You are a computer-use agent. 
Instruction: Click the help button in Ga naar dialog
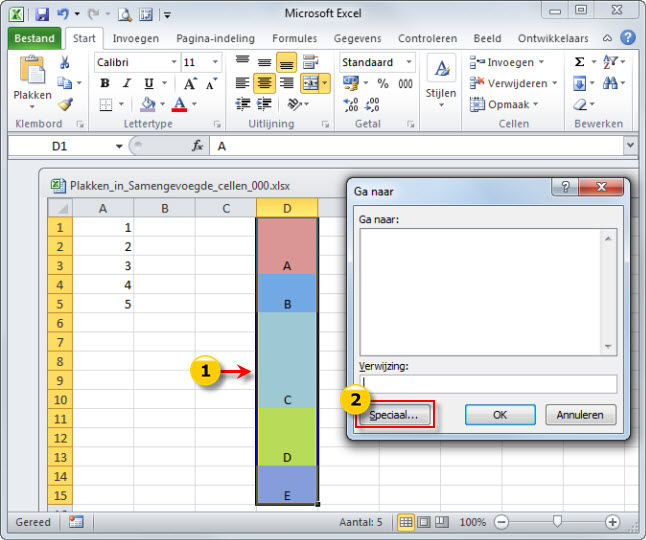[x=565, y=187]
